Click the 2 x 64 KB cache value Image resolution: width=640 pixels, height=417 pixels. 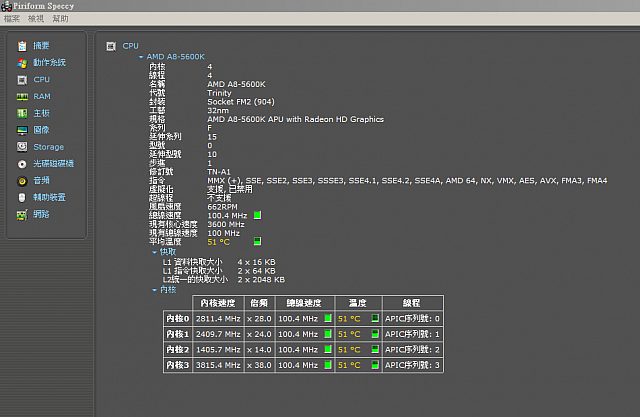click(x=256, y=271)
